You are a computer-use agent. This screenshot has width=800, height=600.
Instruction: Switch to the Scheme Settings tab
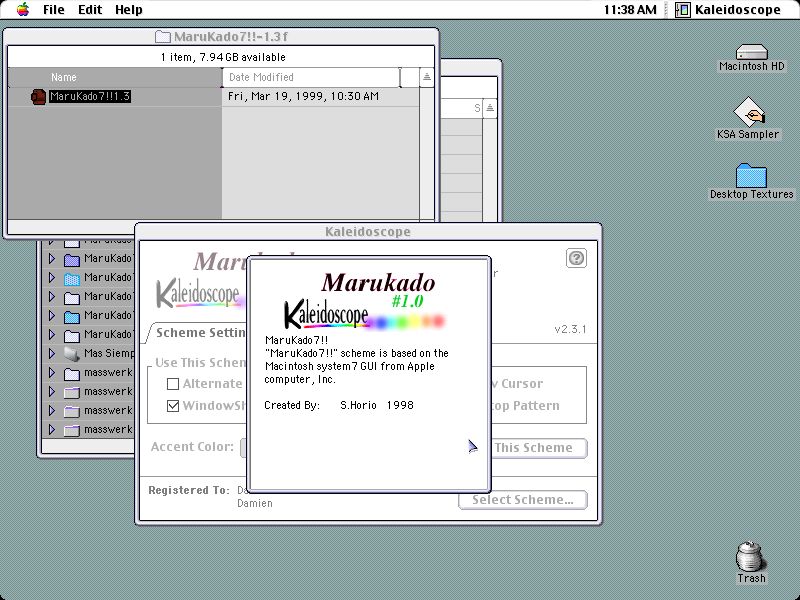pyautogui.click(x=199, y=333)
